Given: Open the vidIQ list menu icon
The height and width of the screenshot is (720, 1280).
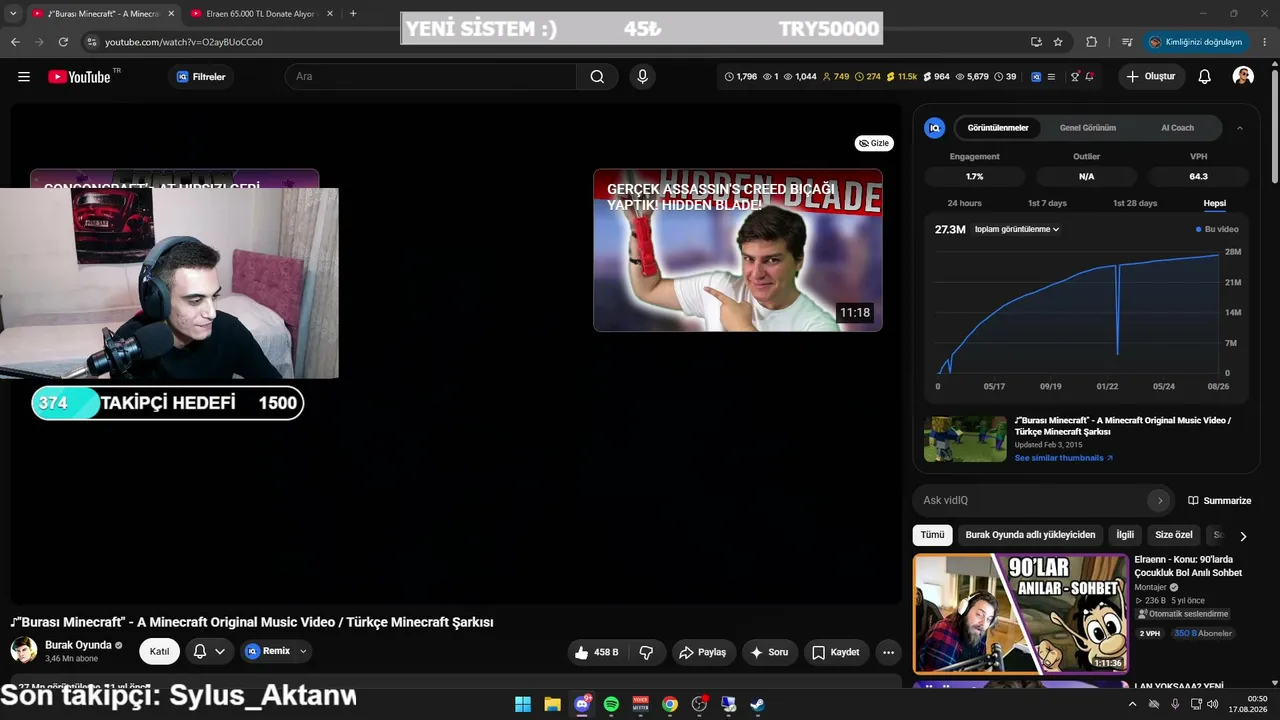Looking at the screenshot, I should pos(1051,77).
